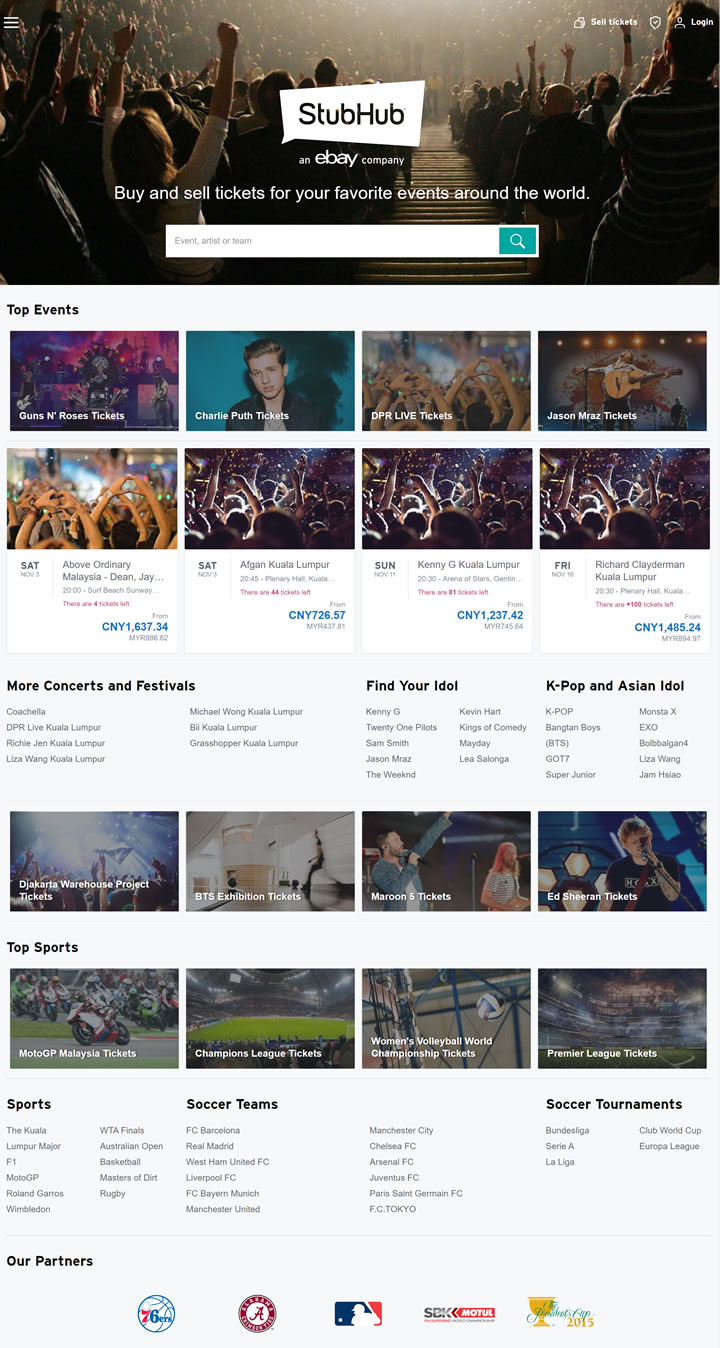This screenshot has width=720, height=1348.
Task: Open the Guns N' Roses Tickets tile
Action: pyautogui.click(x=95, y=381)
